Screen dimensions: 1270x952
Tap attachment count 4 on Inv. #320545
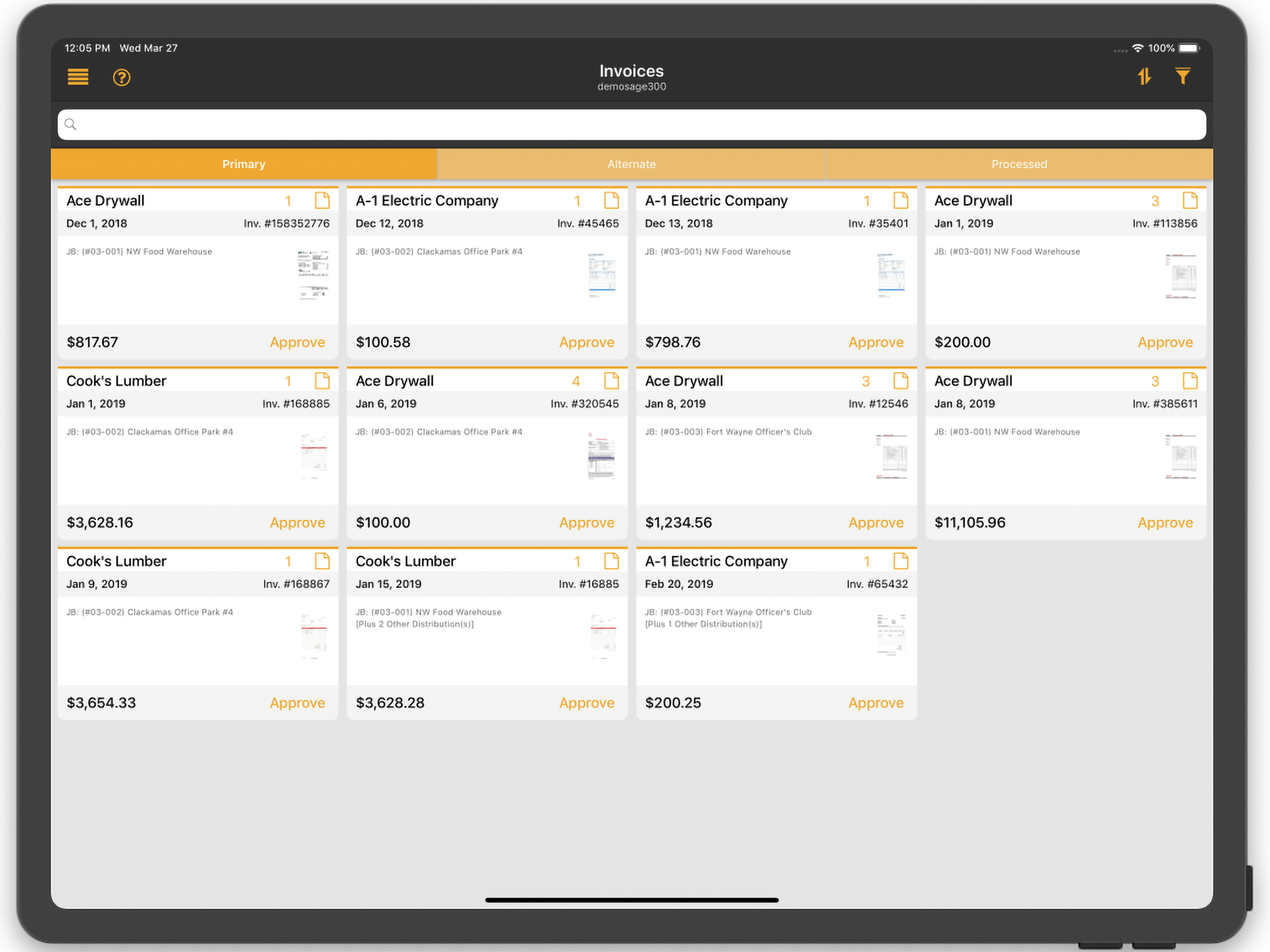point(576,381)
